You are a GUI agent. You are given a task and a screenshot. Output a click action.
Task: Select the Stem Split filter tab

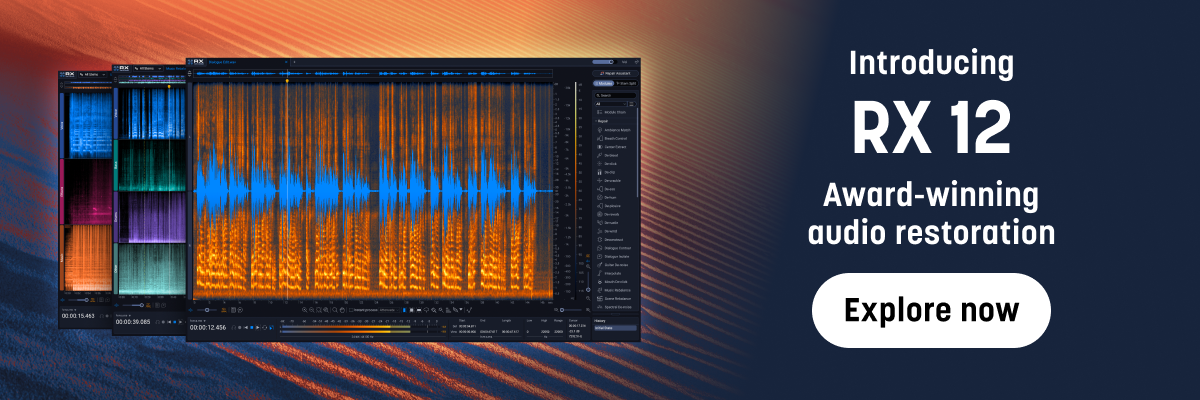pyautogui.click(x=627, y=83)
